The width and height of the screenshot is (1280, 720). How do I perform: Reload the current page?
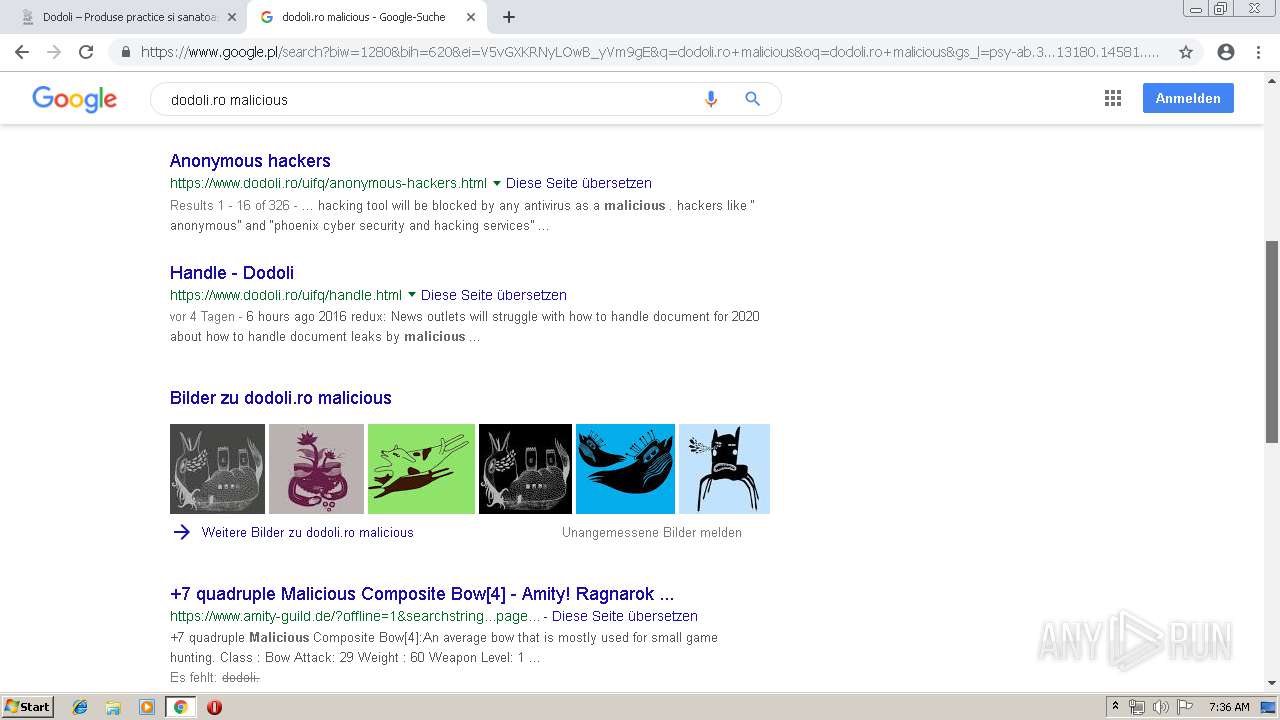86,52
